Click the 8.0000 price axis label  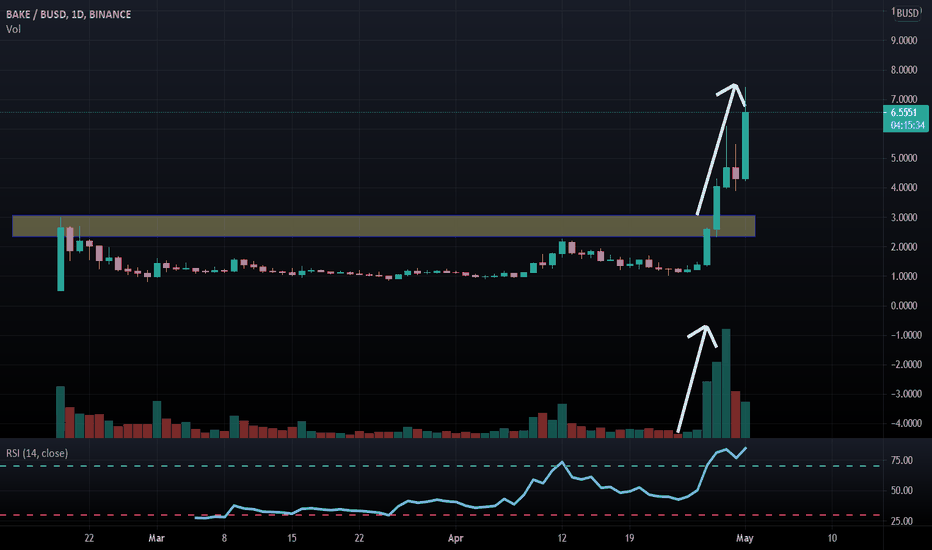click(903, 70)
